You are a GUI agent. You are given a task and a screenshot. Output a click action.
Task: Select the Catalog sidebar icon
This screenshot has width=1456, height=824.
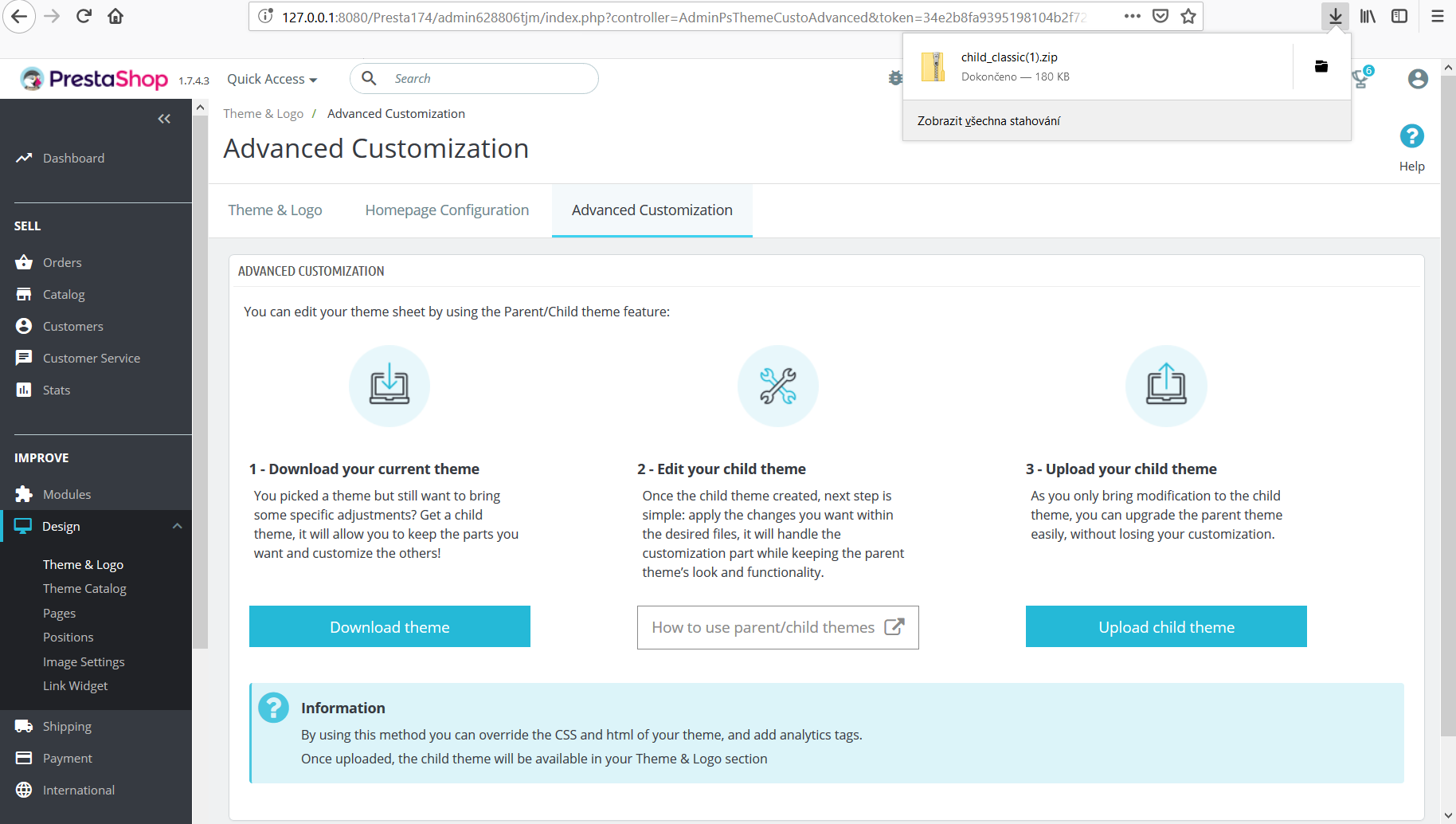(64, 294)
